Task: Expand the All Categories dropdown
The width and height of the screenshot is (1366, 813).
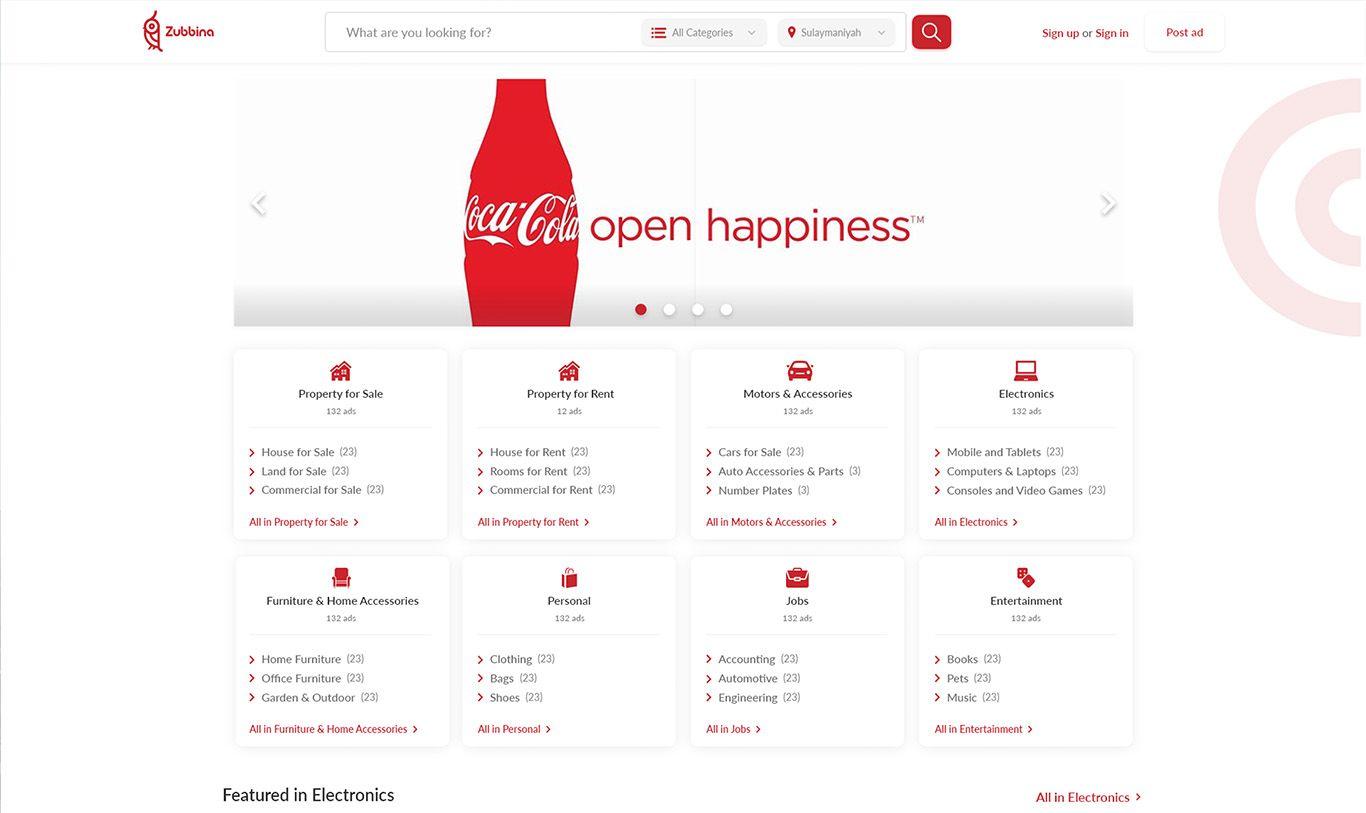Action: click(x=704, y=33)
